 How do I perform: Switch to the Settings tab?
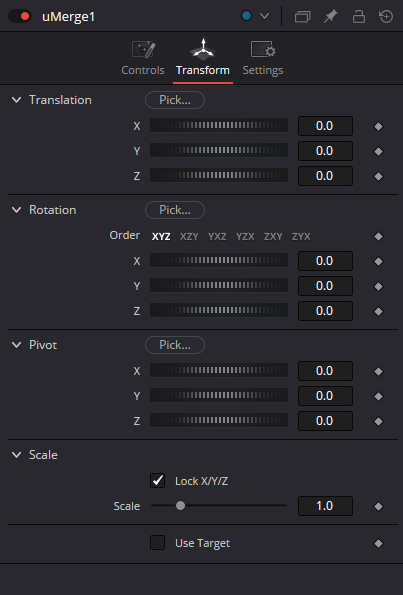(263, 59)
